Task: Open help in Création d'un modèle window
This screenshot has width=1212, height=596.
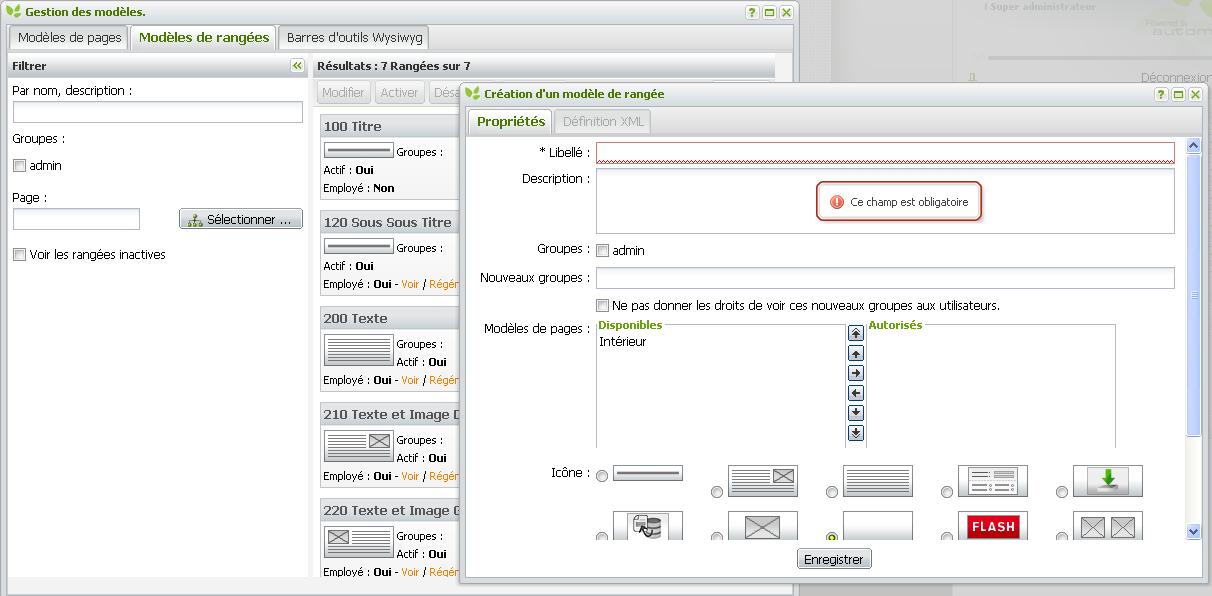Action: (1162, 94)
